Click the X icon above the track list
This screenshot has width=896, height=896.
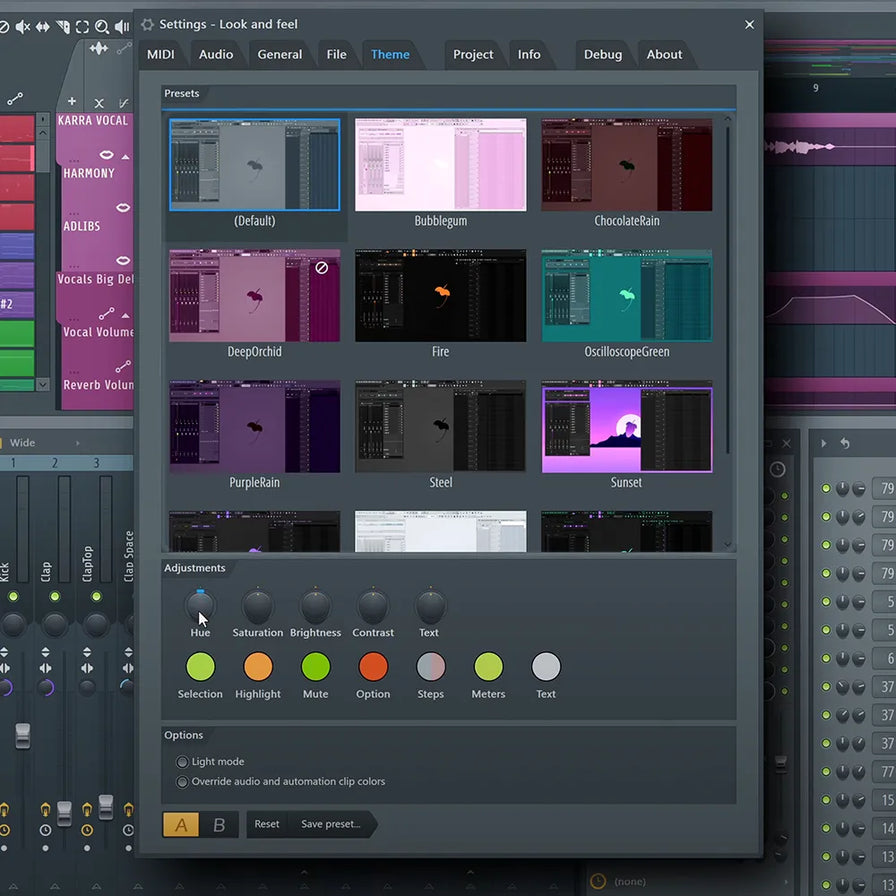(x=99, y=103)
